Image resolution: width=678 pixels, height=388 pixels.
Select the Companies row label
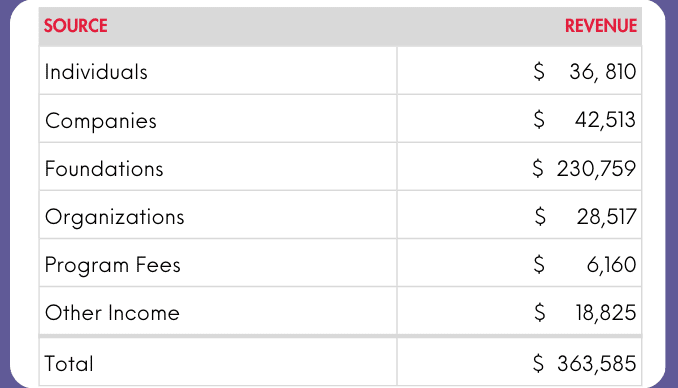101,121
